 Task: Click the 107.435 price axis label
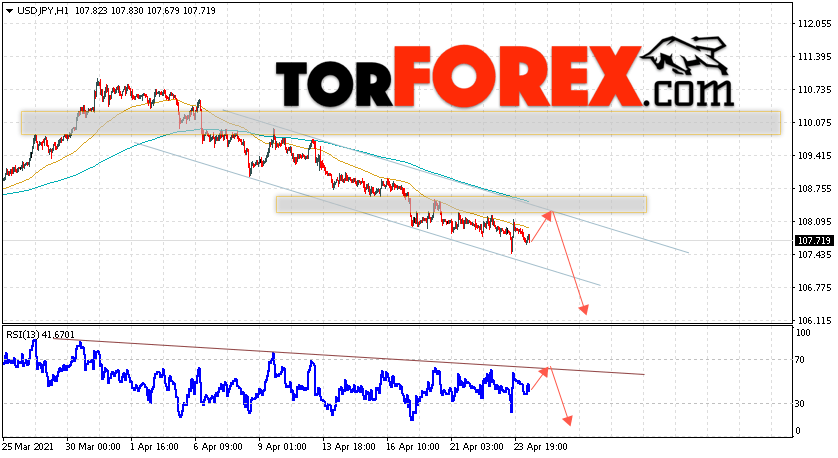click(x=814, y=255)
